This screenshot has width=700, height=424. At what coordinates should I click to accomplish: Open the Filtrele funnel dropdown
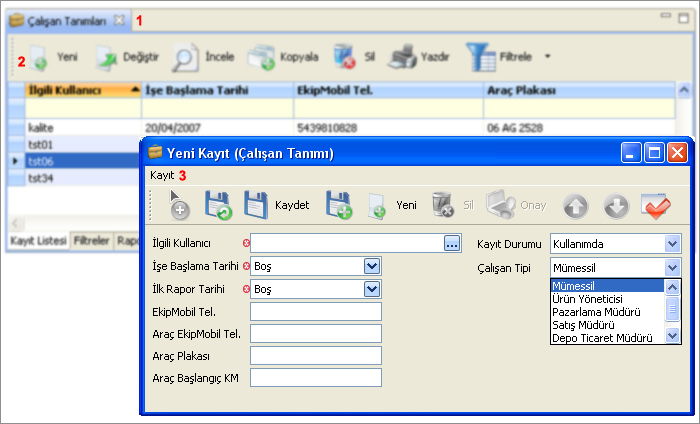pyautogui.click(x=512, y=58)
